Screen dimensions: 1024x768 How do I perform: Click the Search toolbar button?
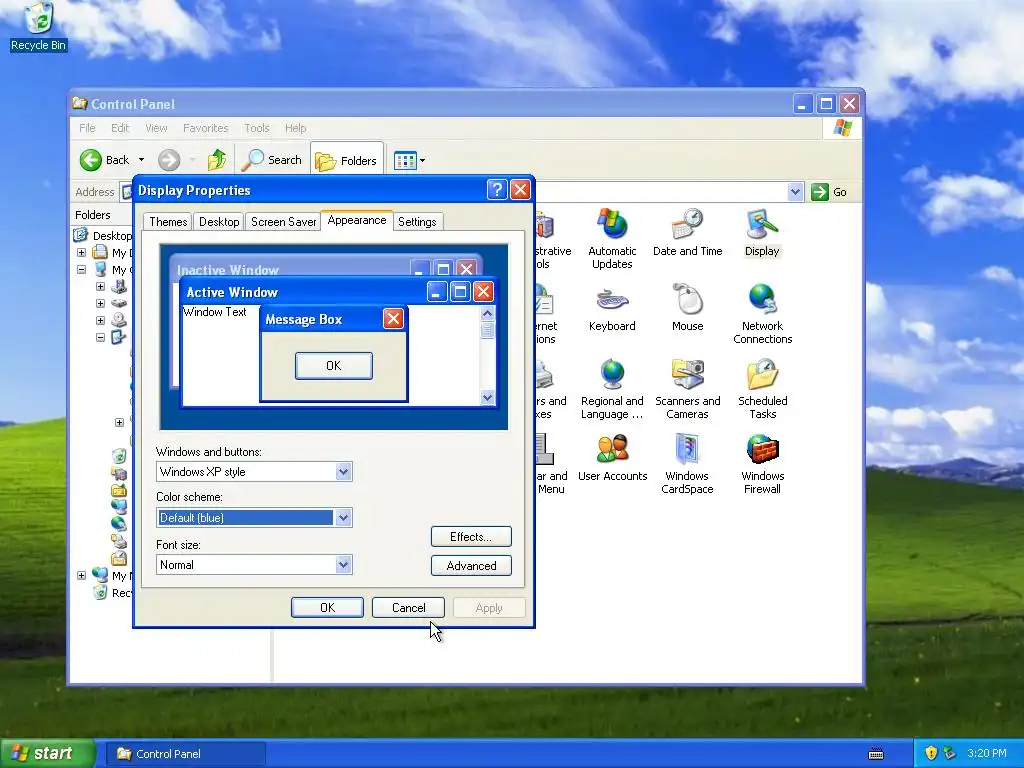click(x=272, y=160)
